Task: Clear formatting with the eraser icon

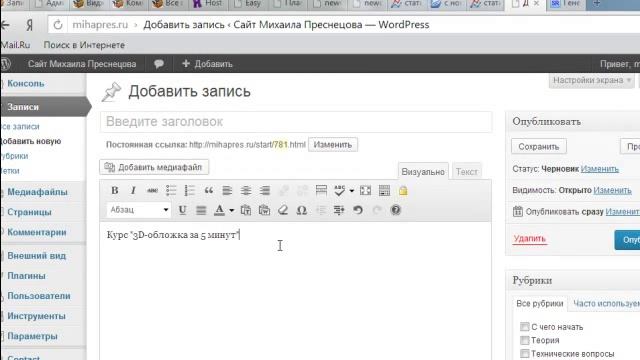Action: pyautogui.click(x=283, y=210)
